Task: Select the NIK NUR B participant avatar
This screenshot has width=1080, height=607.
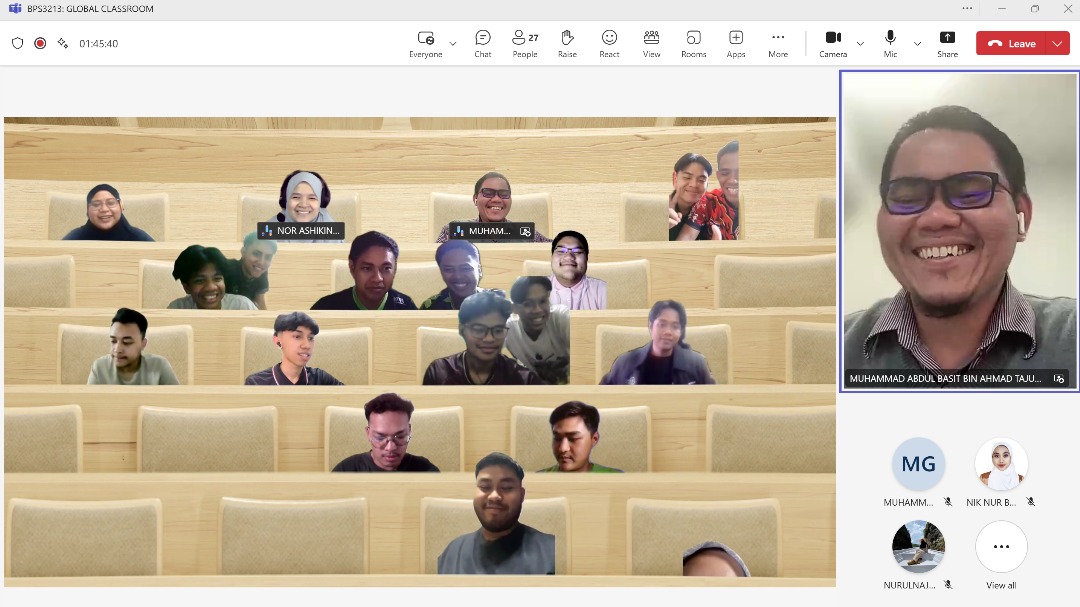Action: 1001,464
